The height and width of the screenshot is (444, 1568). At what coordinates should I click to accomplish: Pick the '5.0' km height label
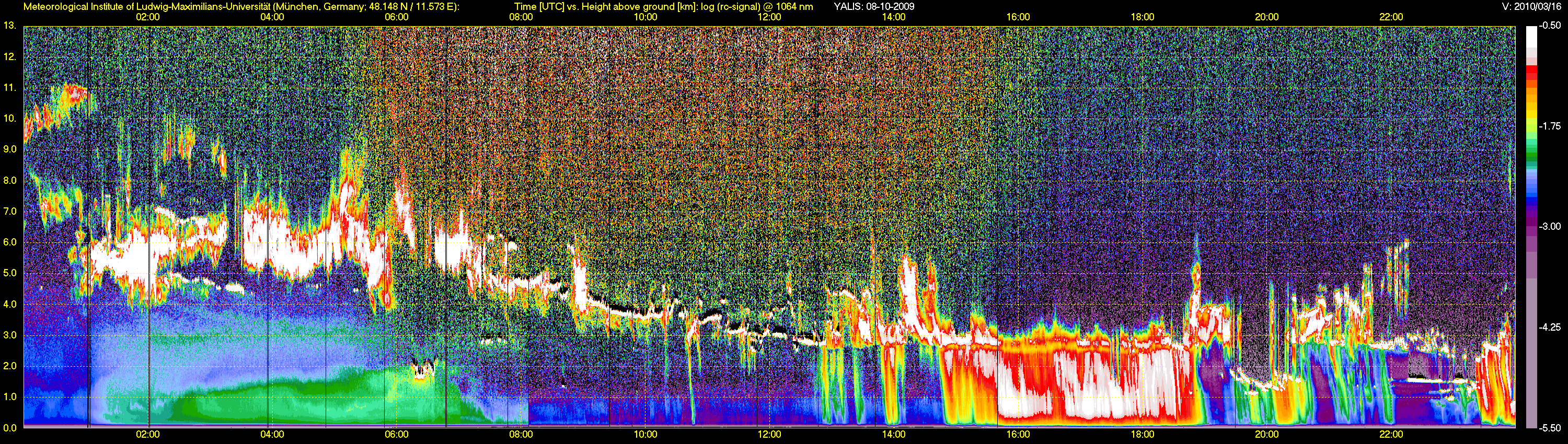coord(10,273)
